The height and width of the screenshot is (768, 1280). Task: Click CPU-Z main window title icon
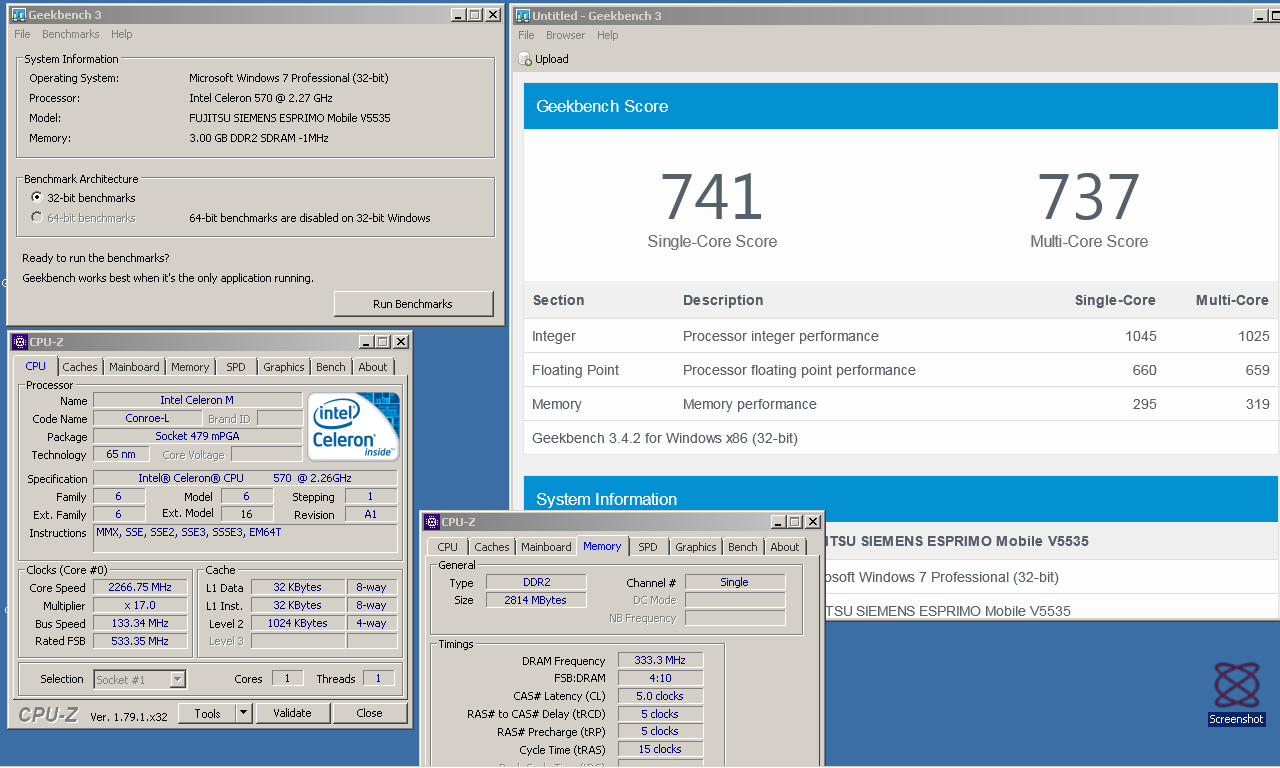pos(20,342)
